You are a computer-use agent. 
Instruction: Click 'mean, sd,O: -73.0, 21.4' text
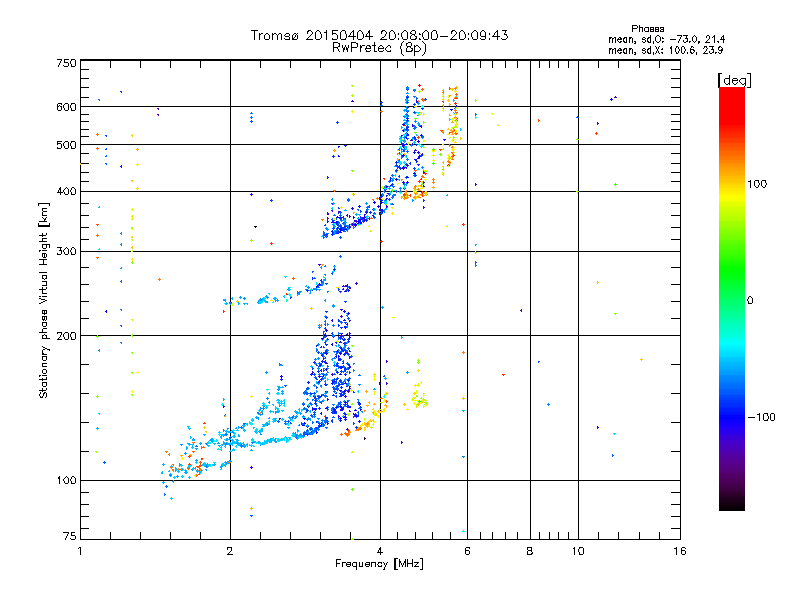coord(666,39)
